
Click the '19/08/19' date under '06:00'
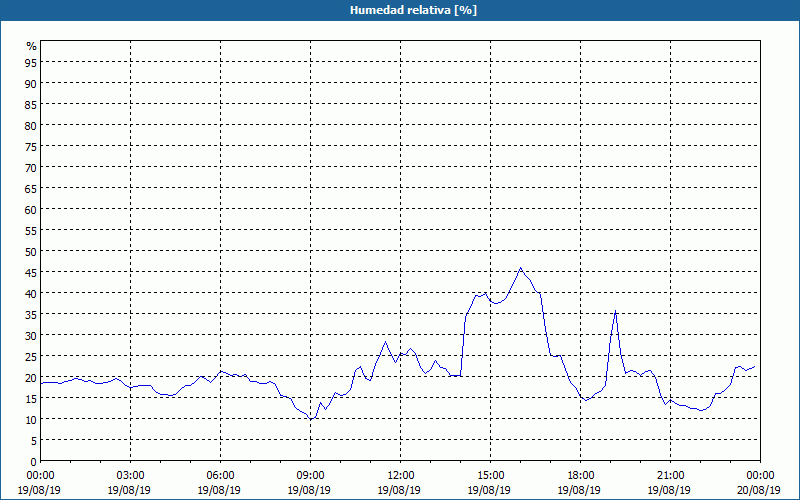(x=219, y=490)
